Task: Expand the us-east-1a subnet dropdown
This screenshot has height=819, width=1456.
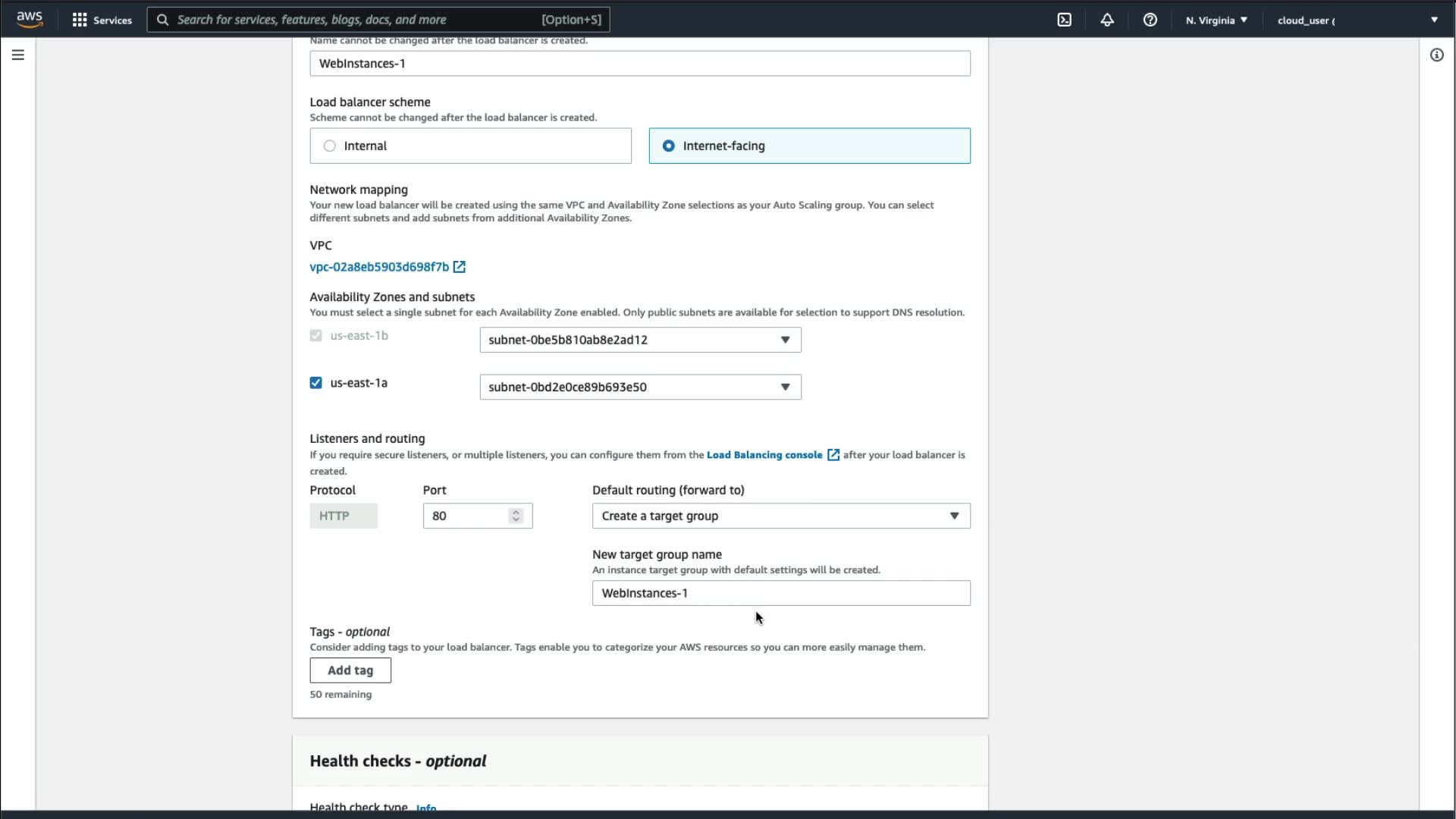Action: [640, 387]
